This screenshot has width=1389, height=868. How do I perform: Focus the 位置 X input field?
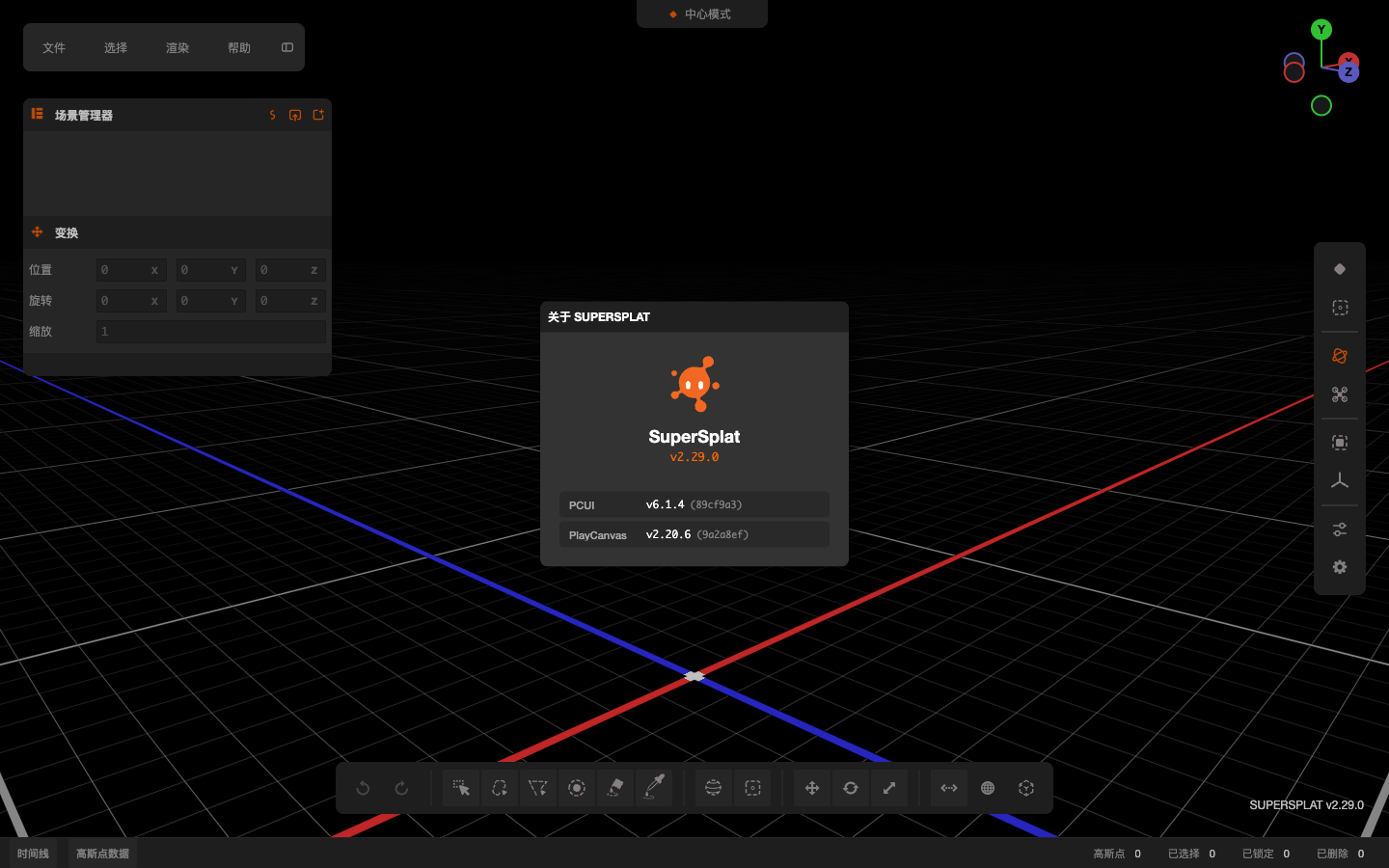pyautogui.click(x=131, y=270)
